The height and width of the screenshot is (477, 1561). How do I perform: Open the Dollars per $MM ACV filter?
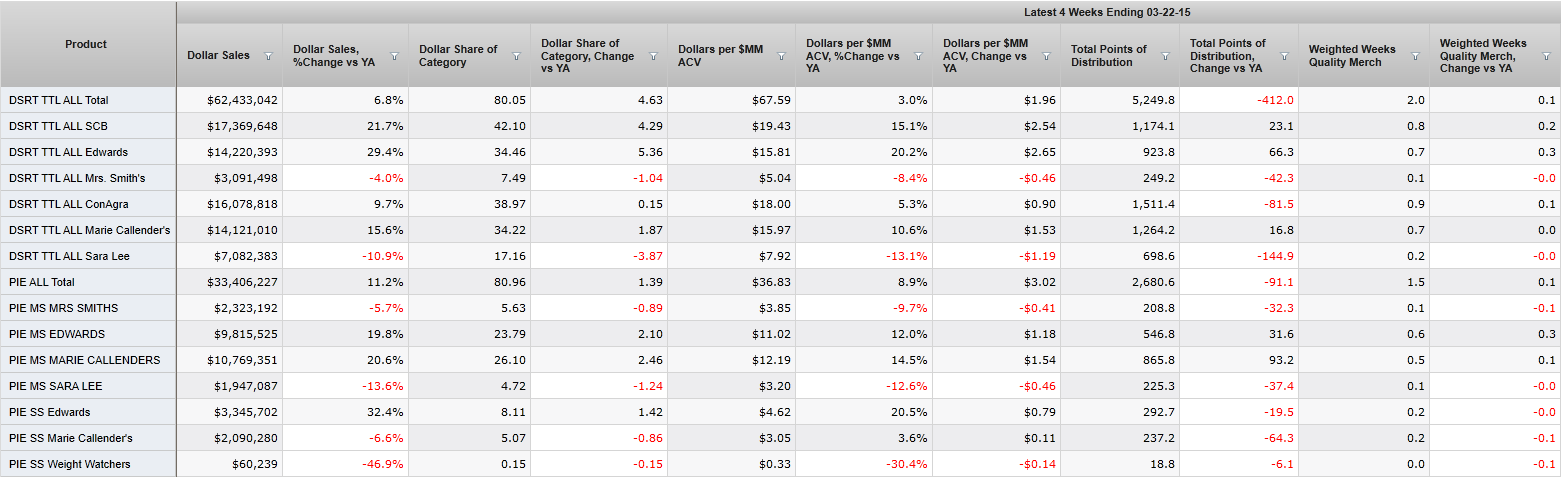(x=781, y=56)
